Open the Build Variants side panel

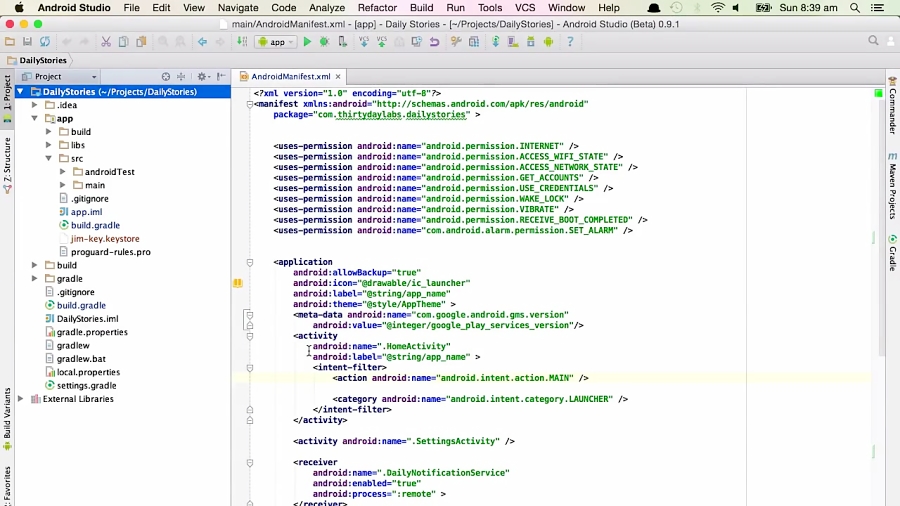pyautogui.click(x=7, y=418)
